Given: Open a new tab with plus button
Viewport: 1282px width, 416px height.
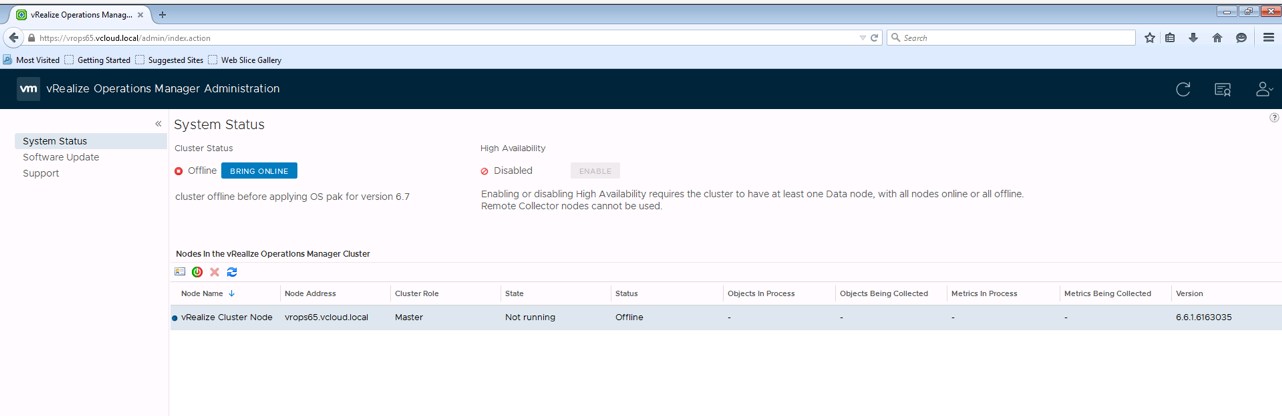Looking at the screenshot, I should 162,15.
